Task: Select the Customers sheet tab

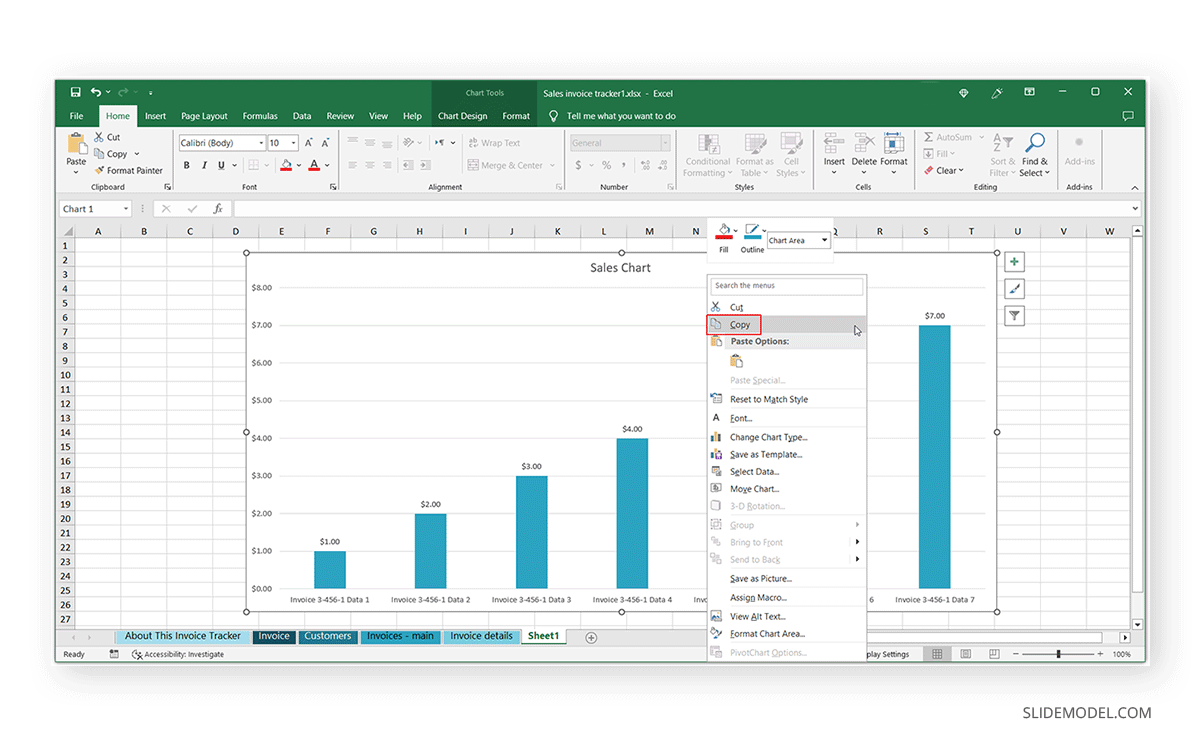Action: click(x=328, y=636)
